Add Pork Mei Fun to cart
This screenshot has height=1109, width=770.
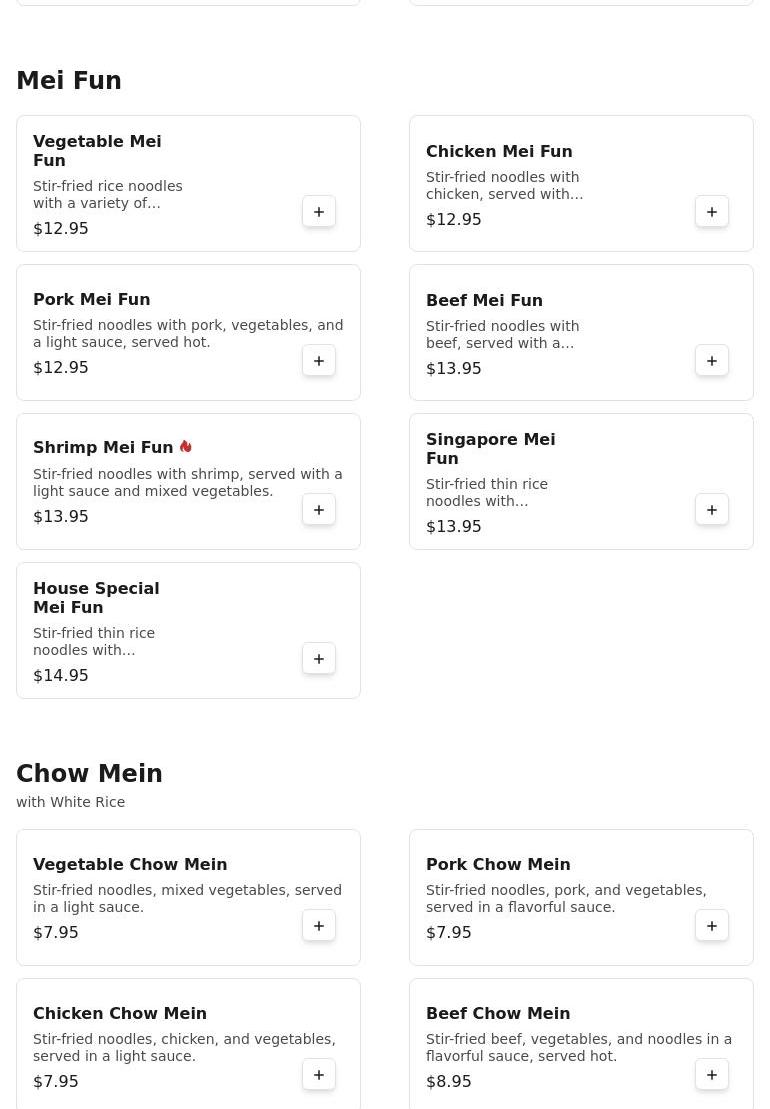coord(319,361)
